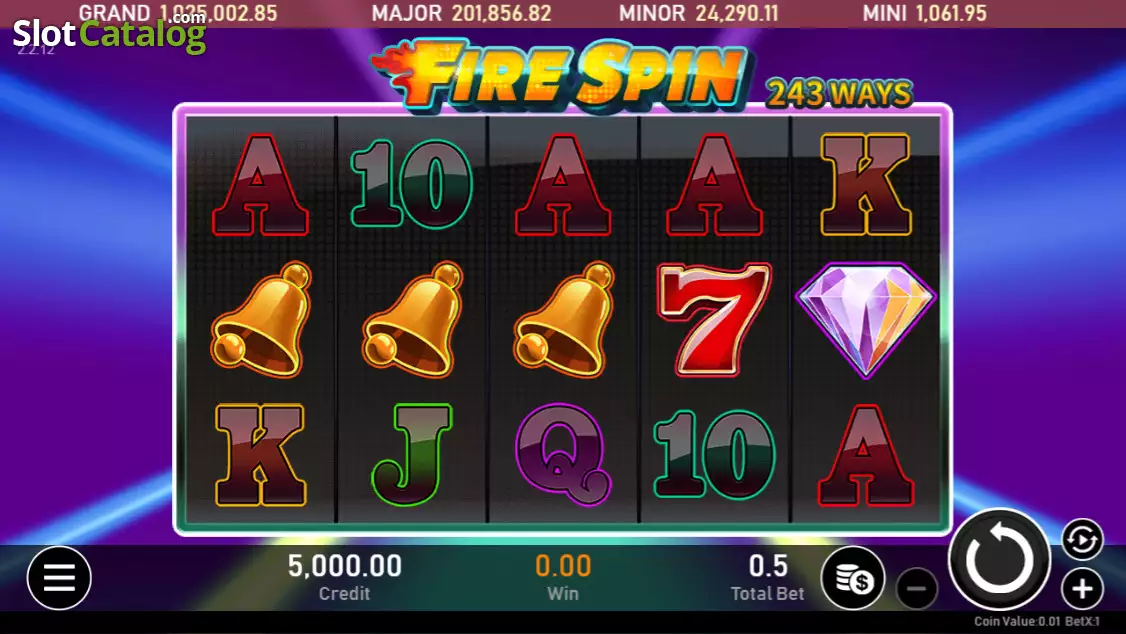This screenshot has width=1126, height=634.
Task: Increase bet with the plus button
Action: pyautogui.click(x=1082, y=589)
